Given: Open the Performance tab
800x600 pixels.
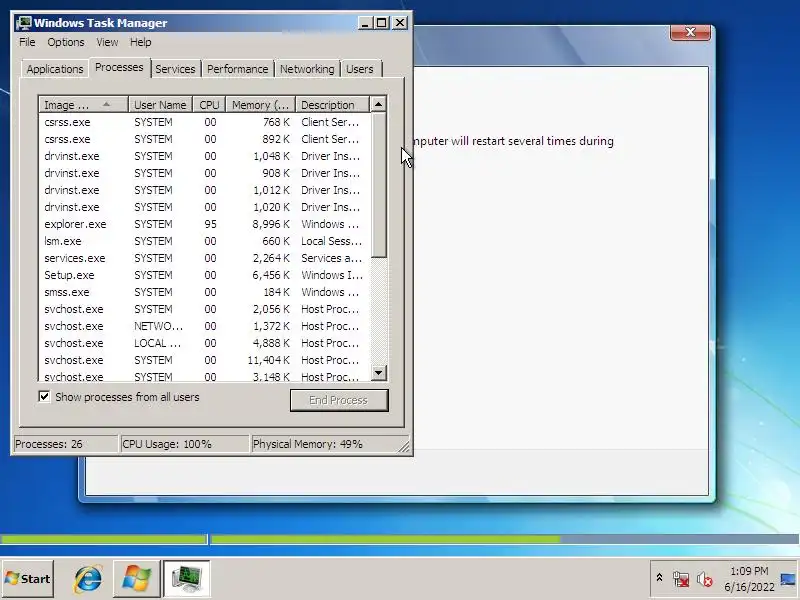Looking at the screenshot, I should tap(237, 69).
